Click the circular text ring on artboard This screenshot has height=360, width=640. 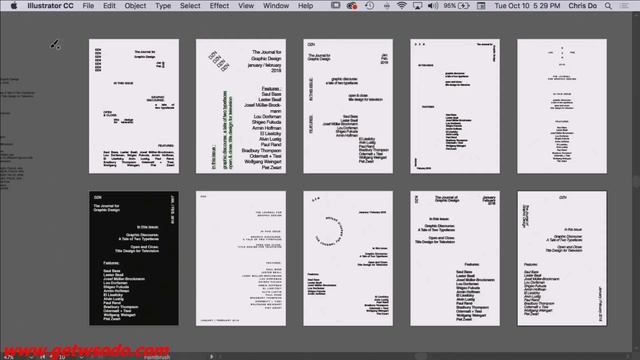(x=329, y=231)
